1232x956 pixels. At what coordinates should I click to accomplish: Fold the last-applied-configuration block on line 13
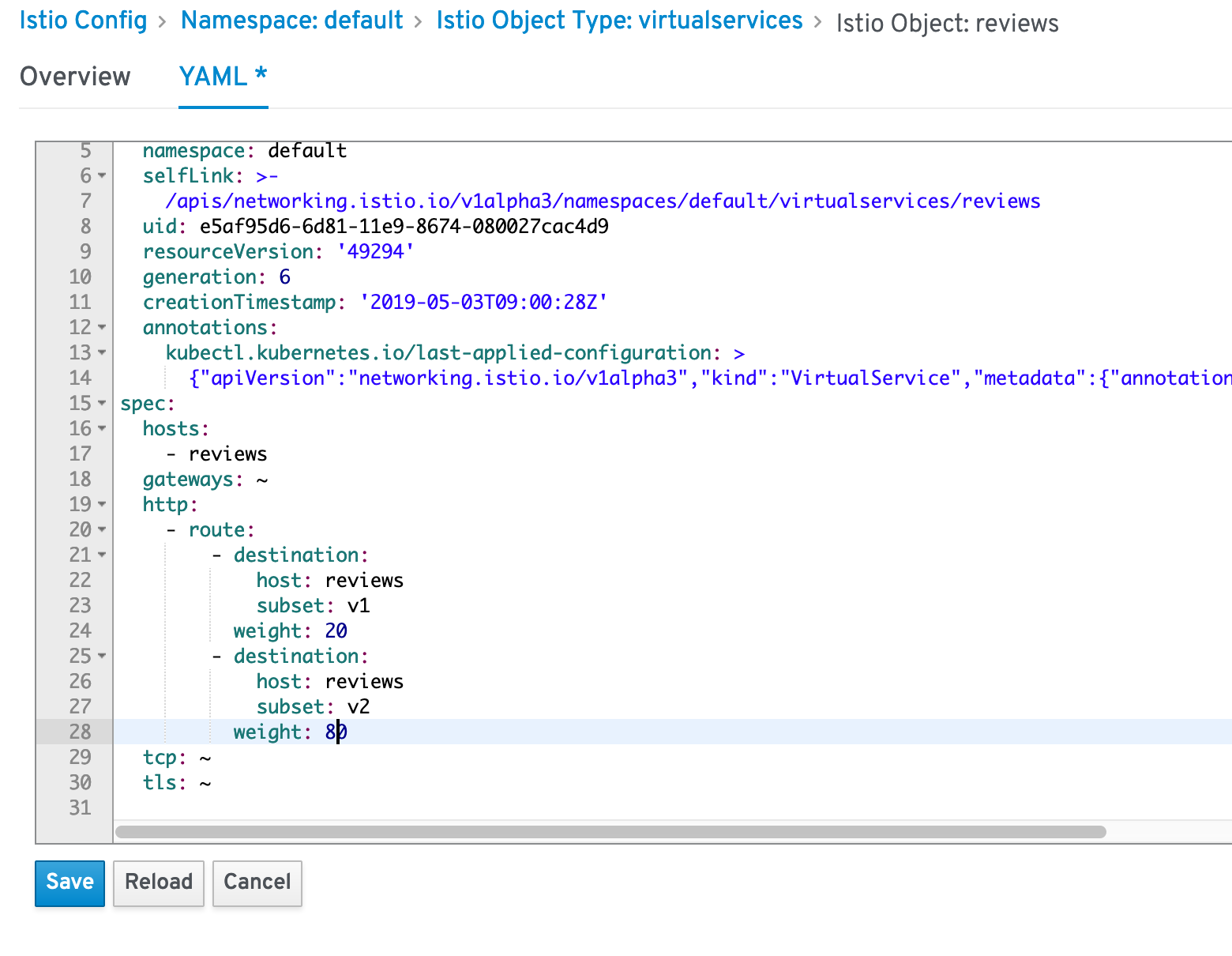pyautogui.click(x=102, y=352)
